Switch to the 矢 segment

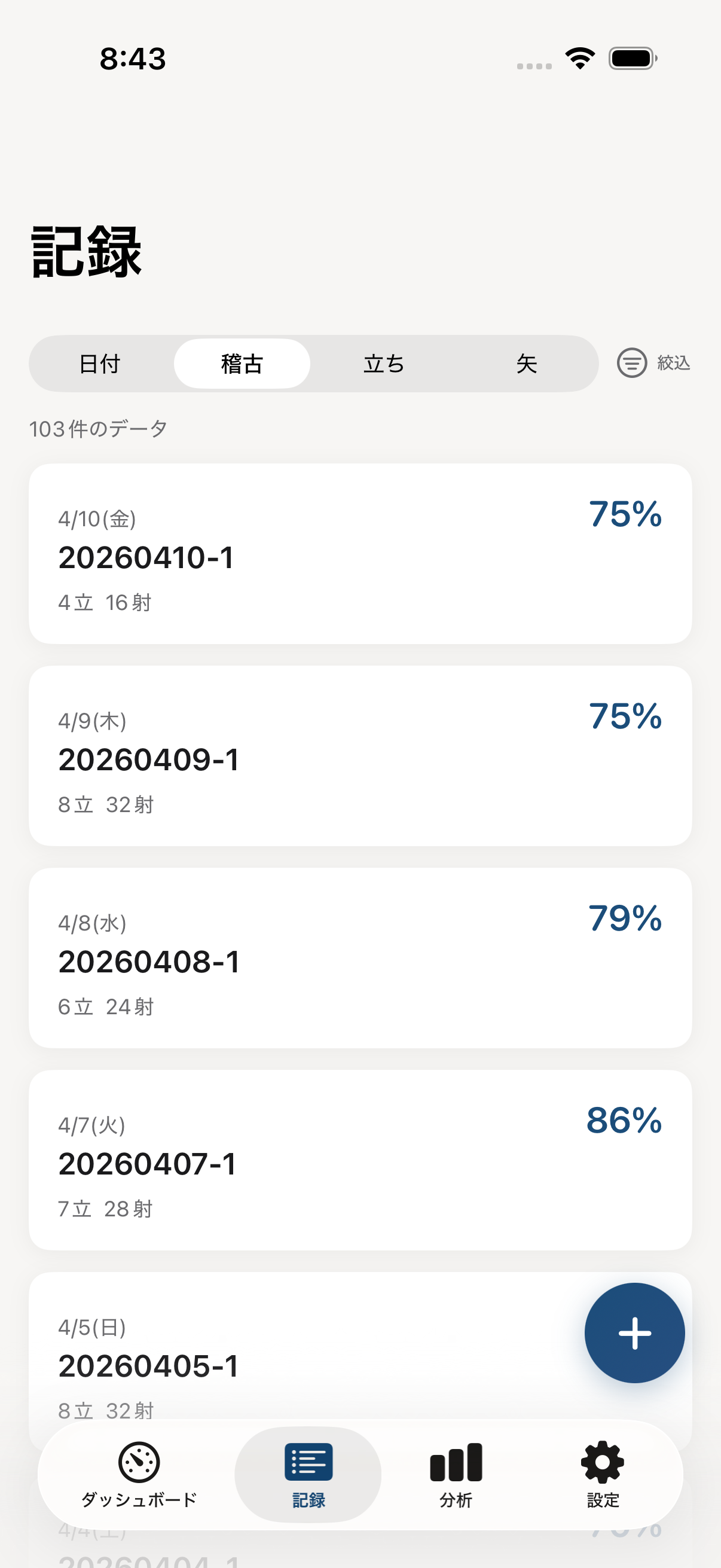[526, 364]
